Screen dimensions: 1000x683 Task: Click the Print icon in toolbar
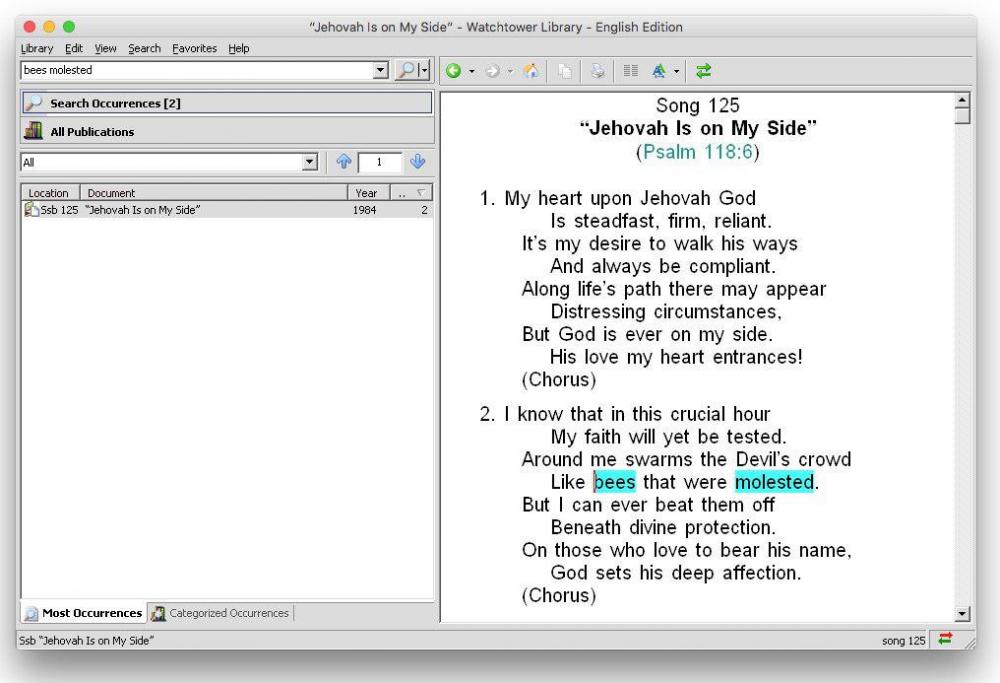tap(597, 71)
